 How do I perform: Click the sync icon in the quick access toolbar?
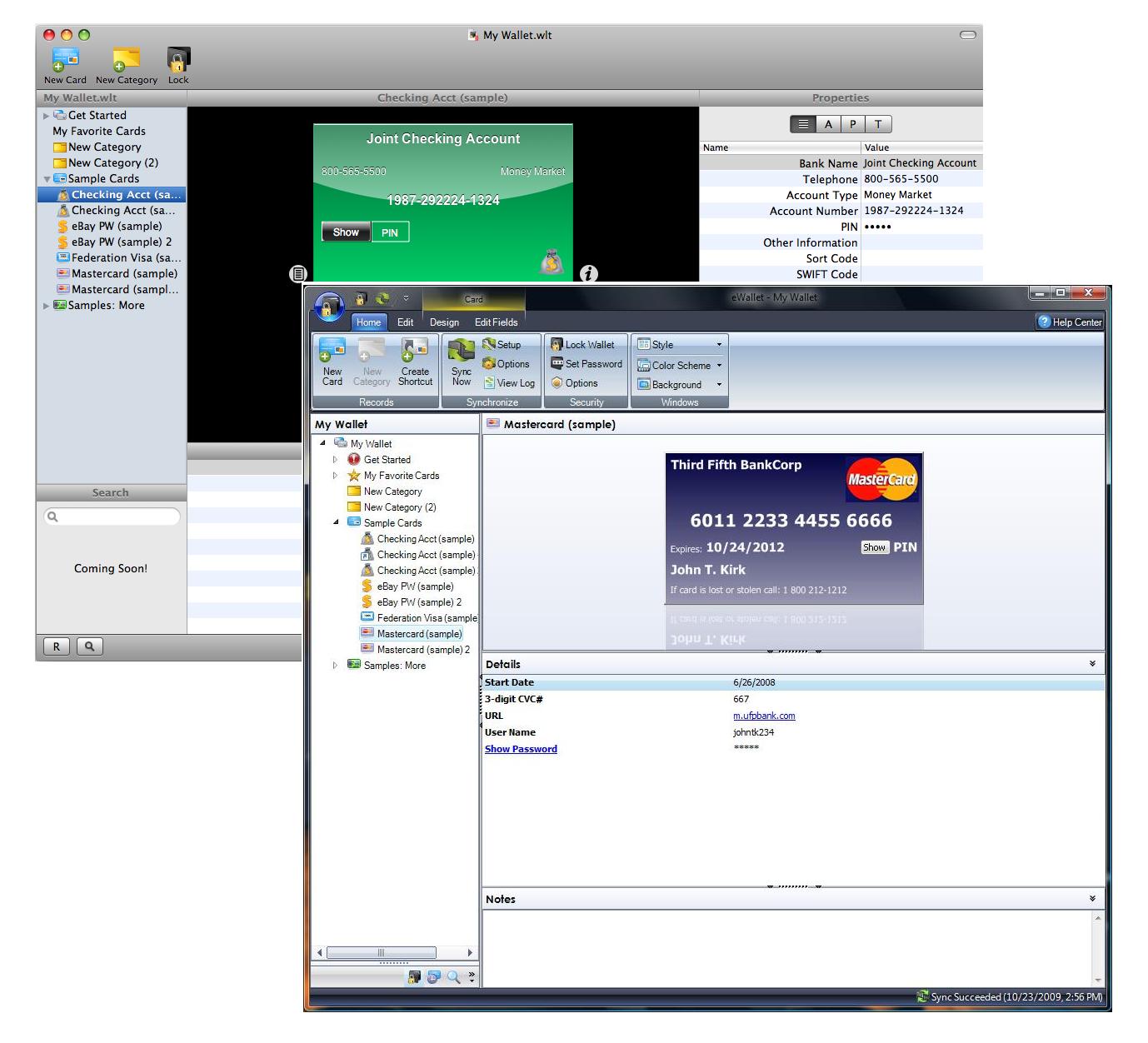(x=382, y=298)
